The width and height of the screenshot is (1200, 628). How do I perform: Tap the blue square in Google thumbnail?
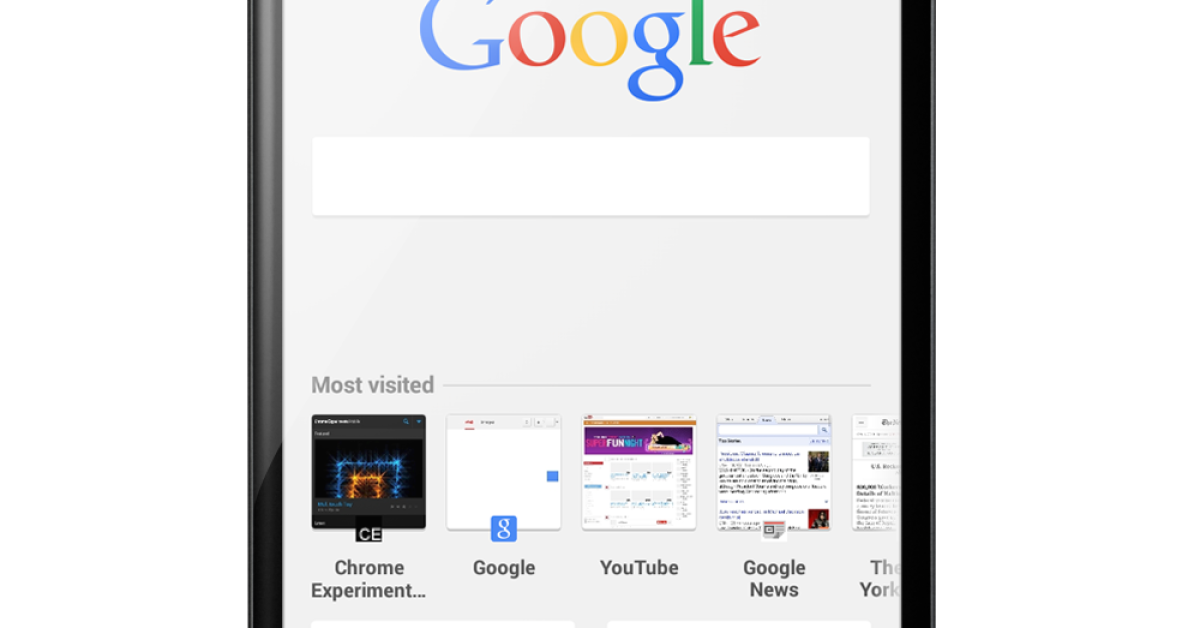pyautogui.click(x=552, y=476)
